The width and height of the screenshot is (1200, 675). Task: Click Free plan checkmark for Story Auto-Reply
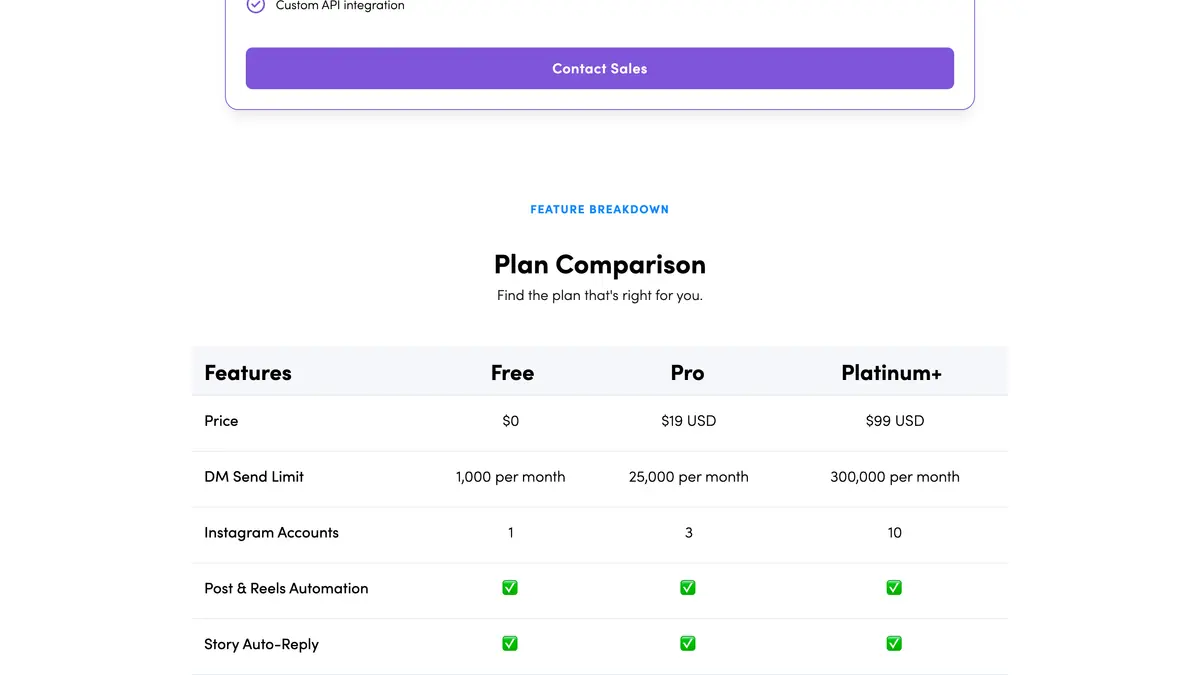tap(510, 644)
